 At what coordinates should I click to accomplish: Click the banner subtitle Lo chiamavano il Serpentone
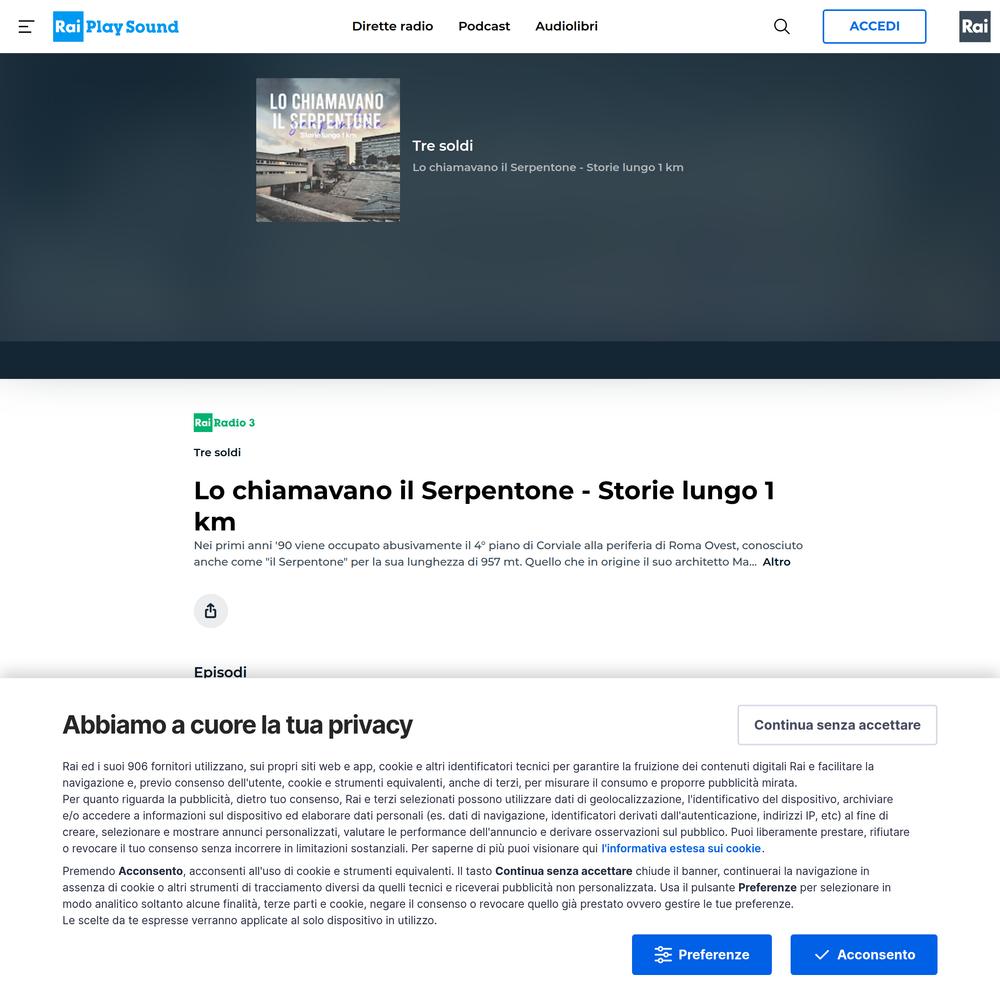pyautogui.click(x=548, y=167)
